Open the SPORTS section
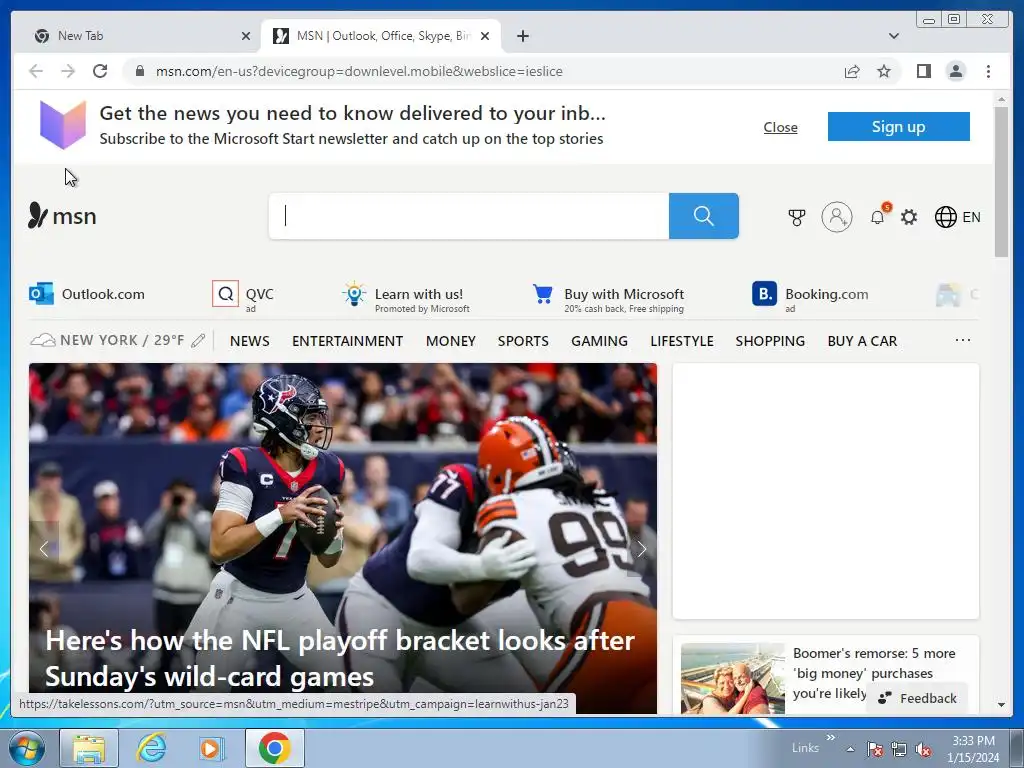 [523, 341]
